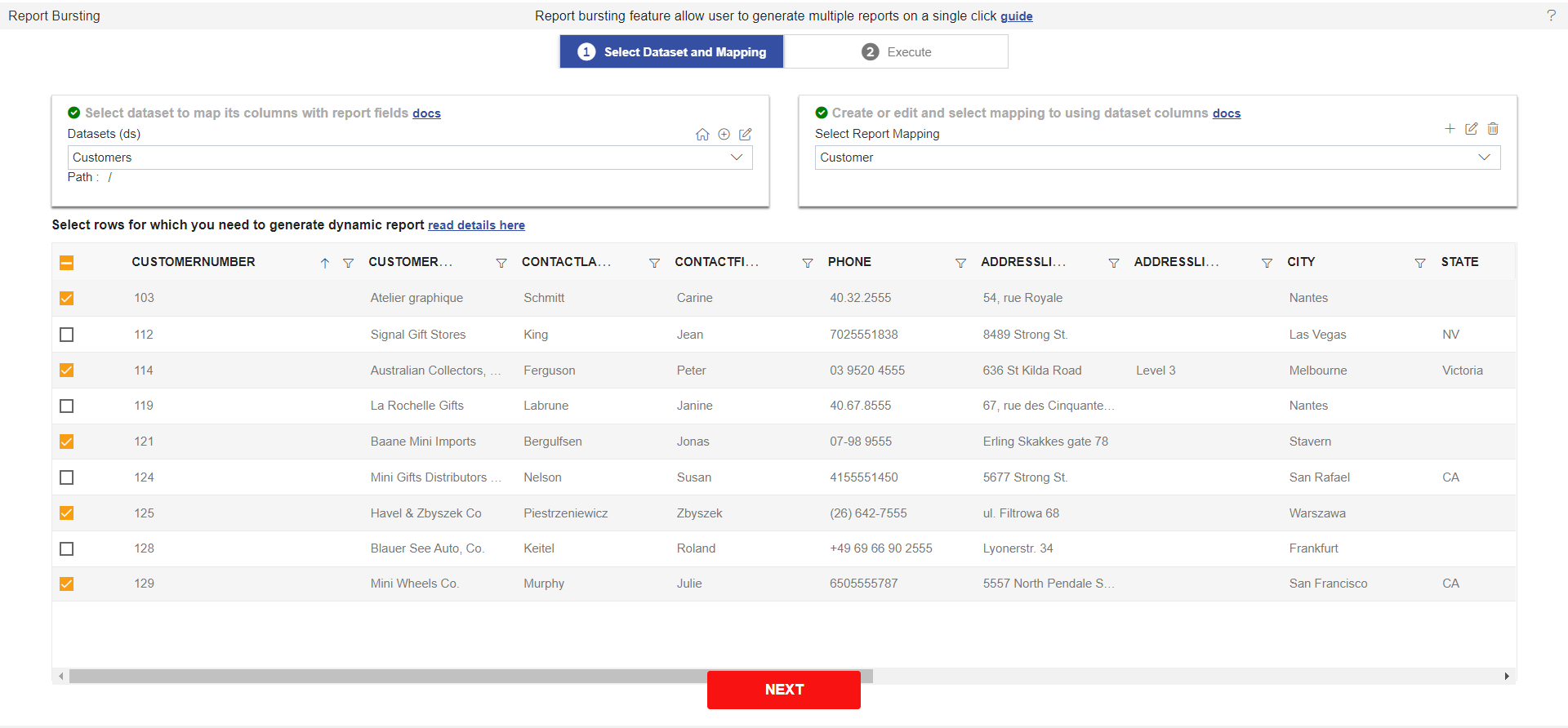This screenshot has width=1568, height=728.
Task: Click scrollbar left arrow
Action: tap(60, 677)
